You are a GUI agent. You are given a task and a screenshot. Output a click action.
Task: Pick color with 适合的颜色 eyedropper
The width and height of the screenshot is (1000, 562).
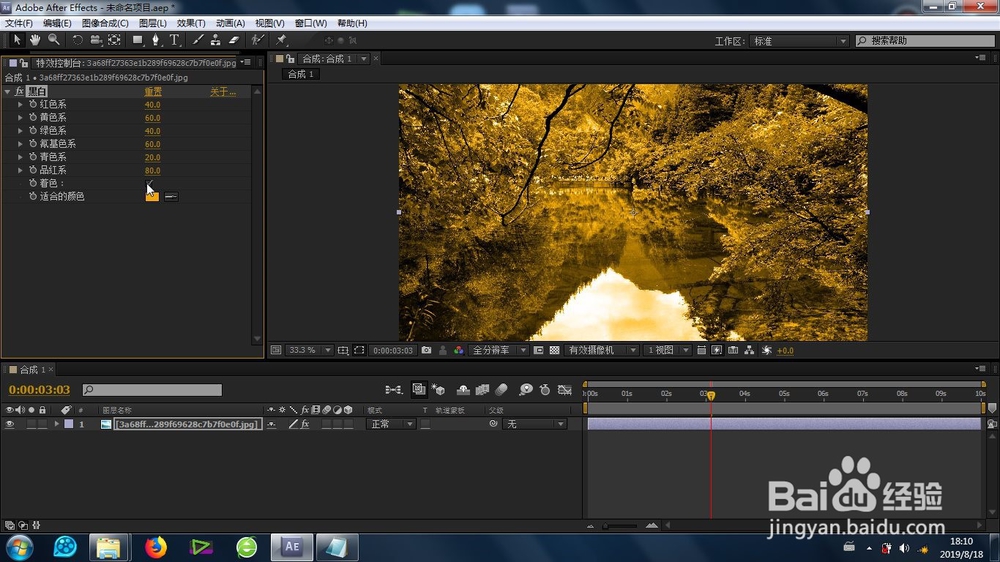click(x=171, y=196)
